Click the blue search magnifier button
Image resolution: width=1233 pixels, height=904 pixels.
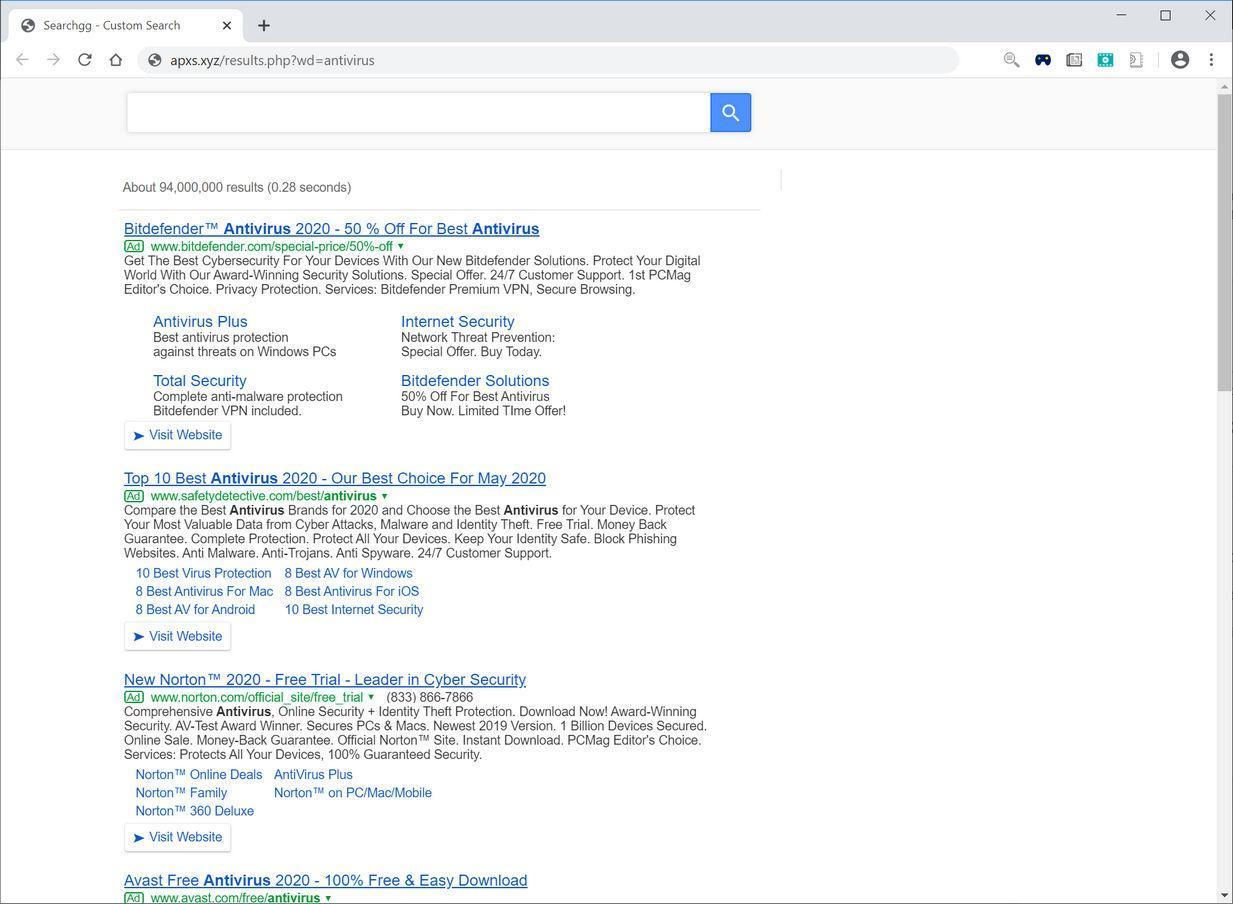point(731,113)
